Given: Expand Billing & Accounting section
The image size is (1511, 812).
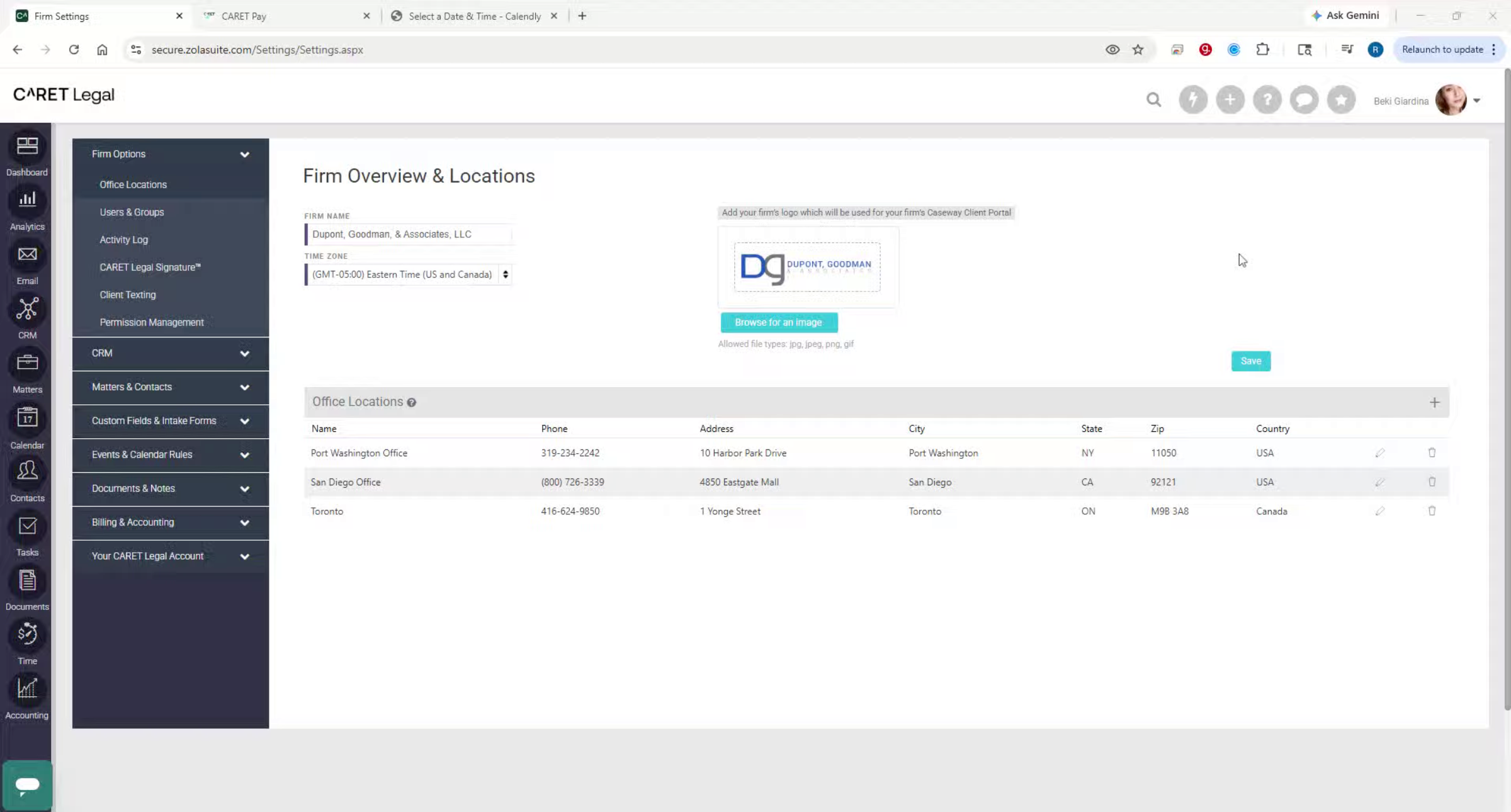Looking at the screenshot, I should (x=171, y=522).
